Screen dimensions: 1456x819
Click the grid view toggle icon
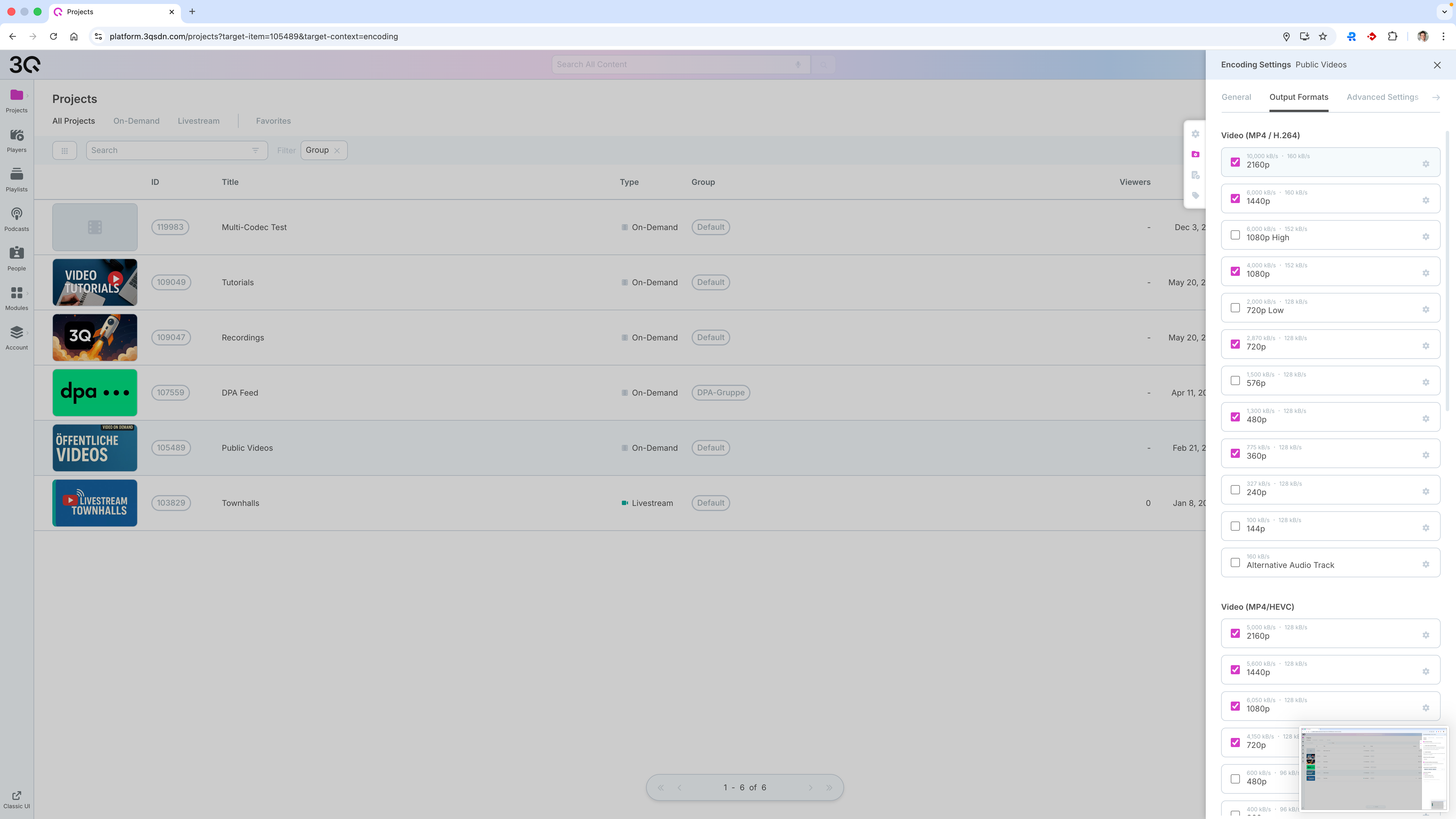pyautogui.click(x=65, y=150)
